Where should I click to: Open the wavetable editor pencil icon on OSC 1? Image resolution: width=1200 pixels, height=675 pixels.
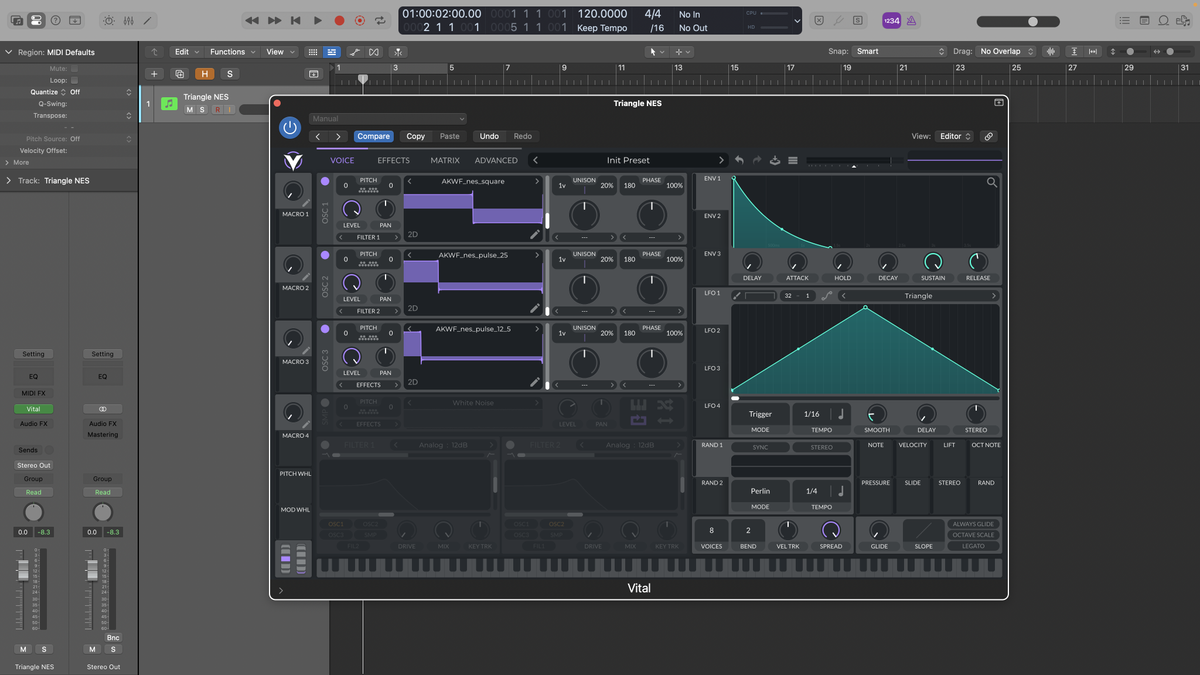(x=536, y=233)
